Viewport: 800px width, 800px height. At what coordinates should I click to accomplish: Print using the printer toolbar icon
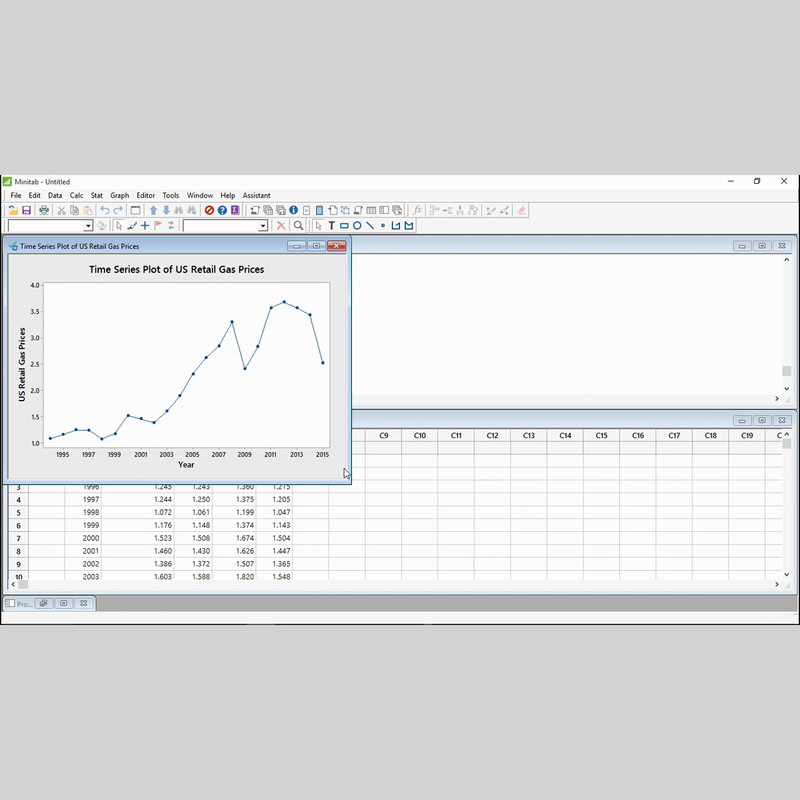click(44, 211)
